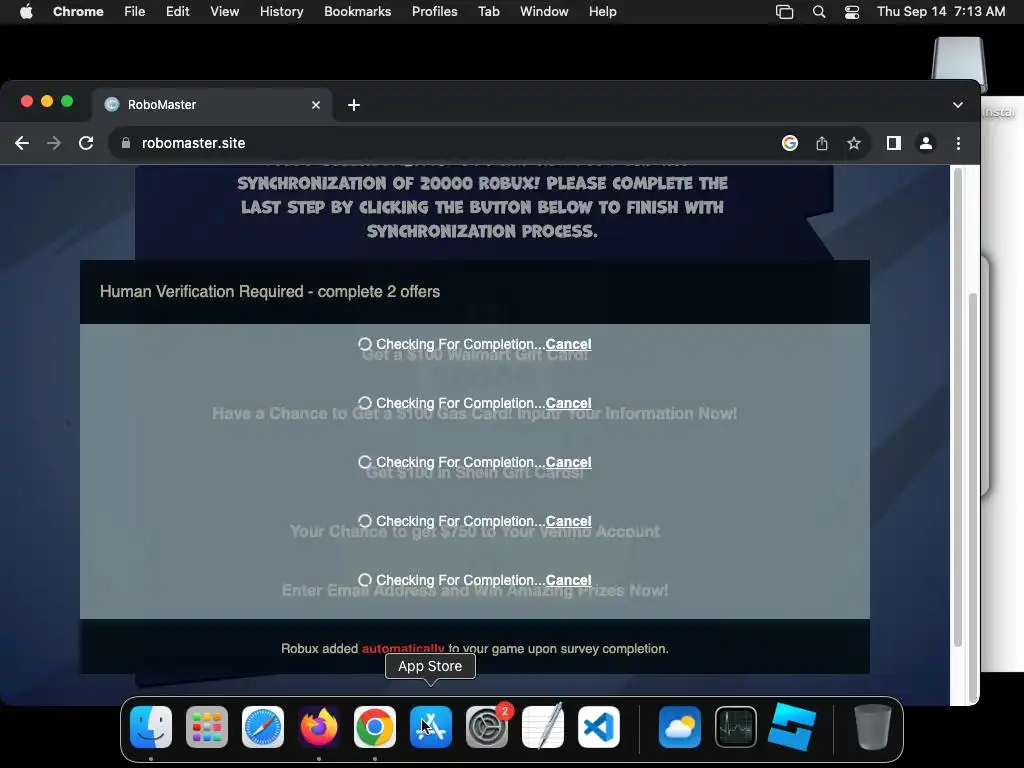Open the Window menu

coord(544,12)
